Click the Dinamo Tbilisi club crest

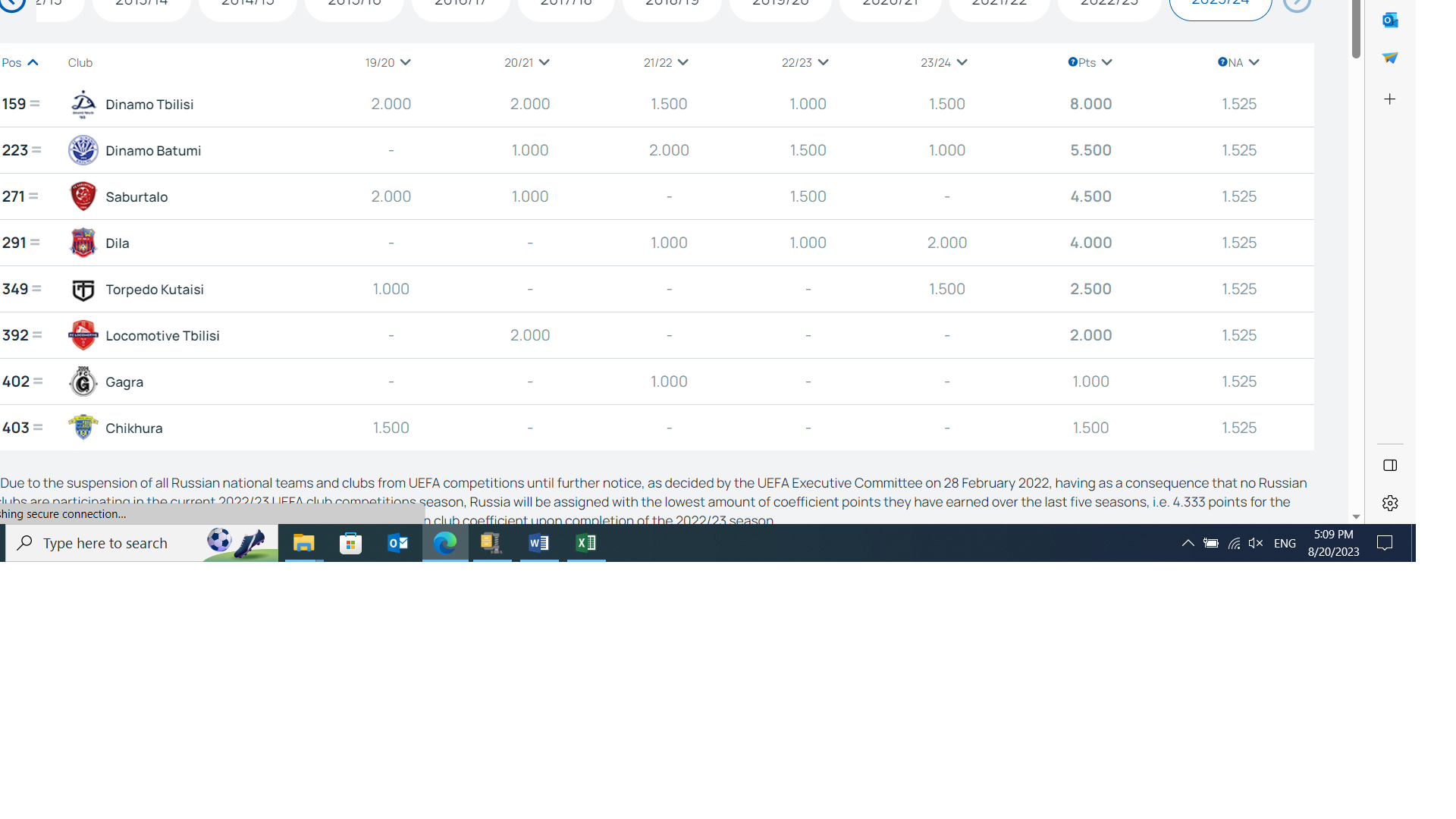coord(83,104)
